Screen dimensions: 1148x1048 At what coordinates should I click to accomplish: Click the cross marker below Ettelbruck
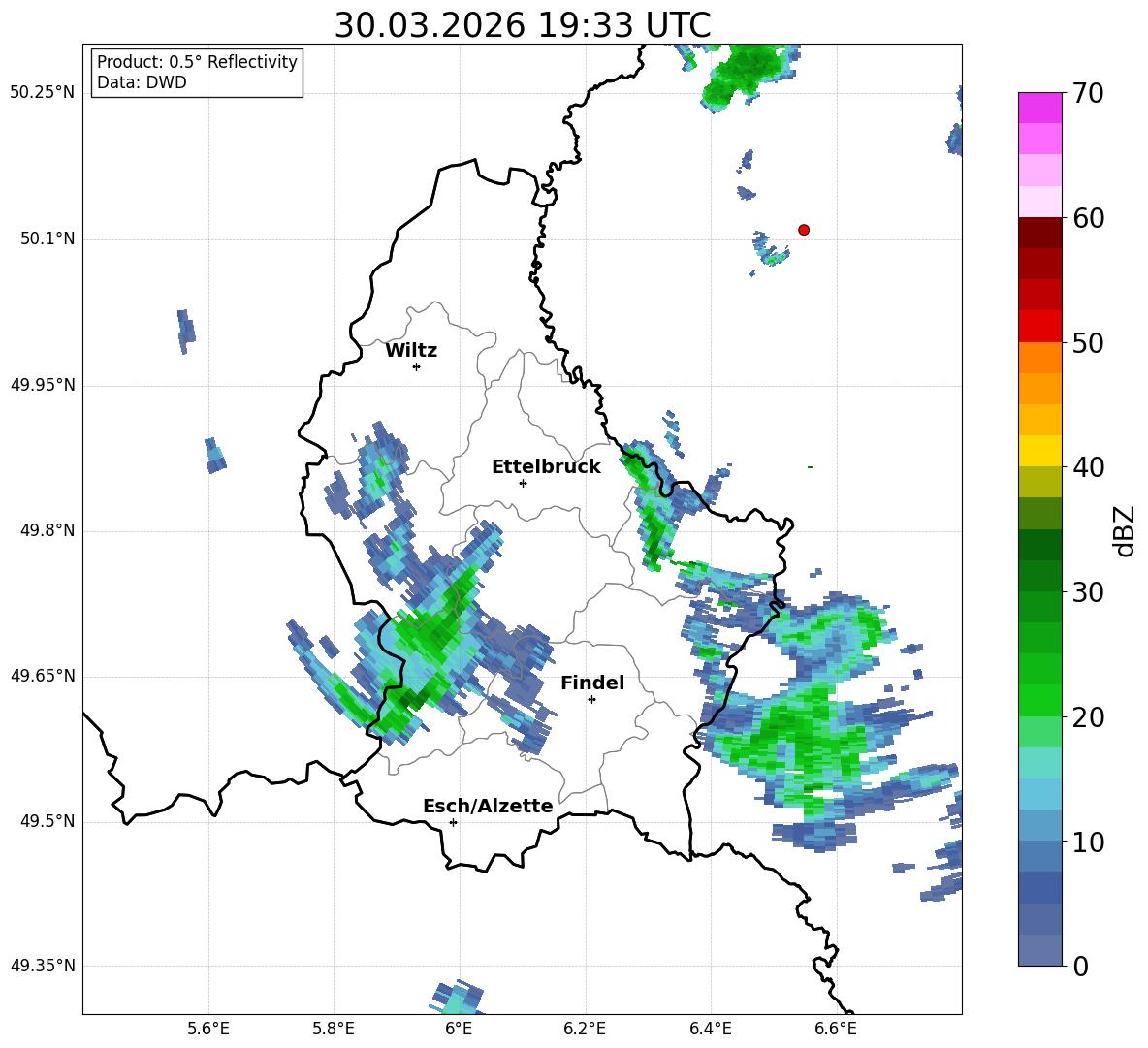pos(523,483)
